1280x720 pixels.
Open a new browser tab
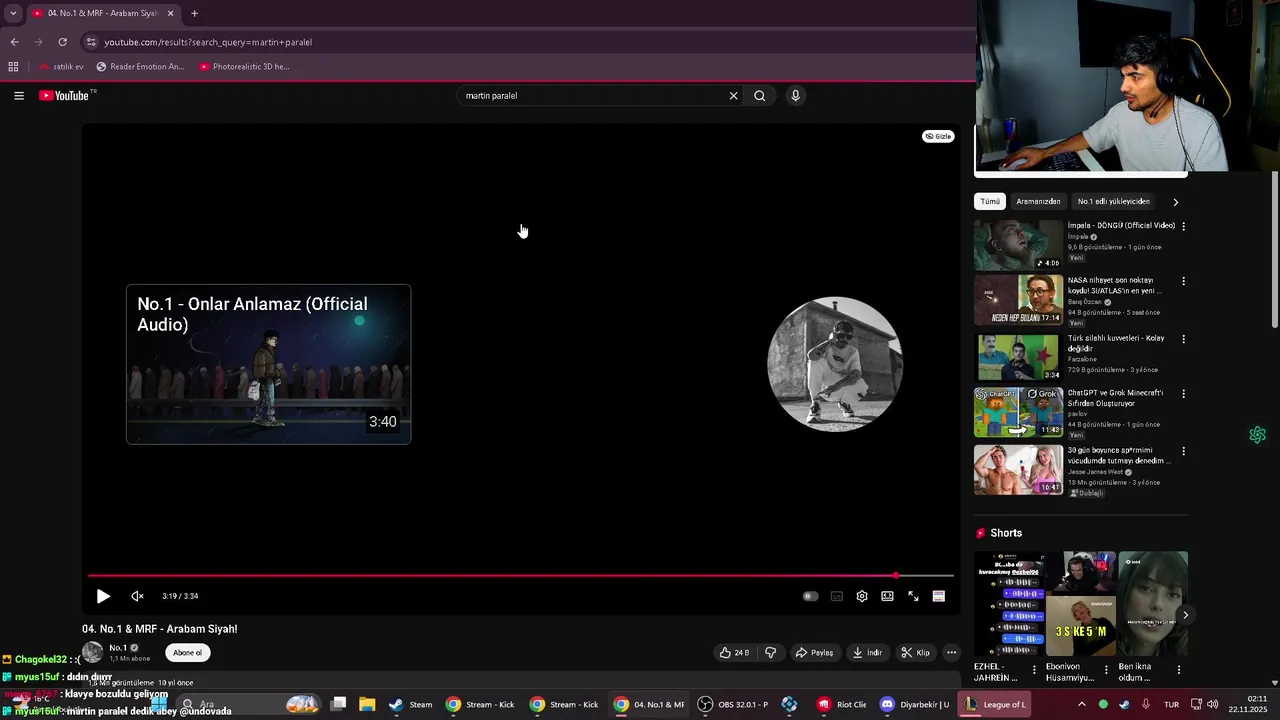194,13
